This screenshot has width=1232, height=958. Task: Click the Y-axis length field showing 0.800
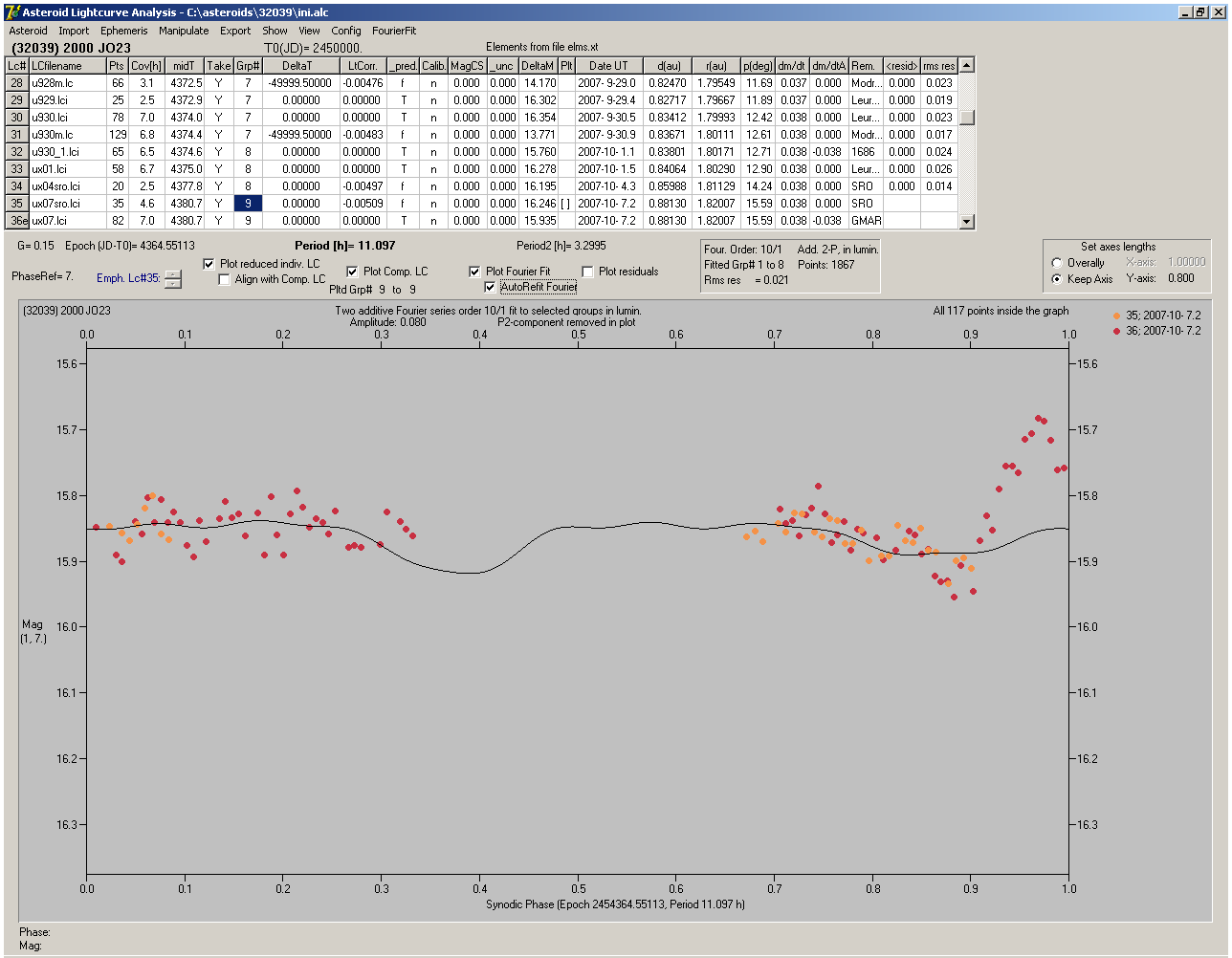pos(1181,279)
